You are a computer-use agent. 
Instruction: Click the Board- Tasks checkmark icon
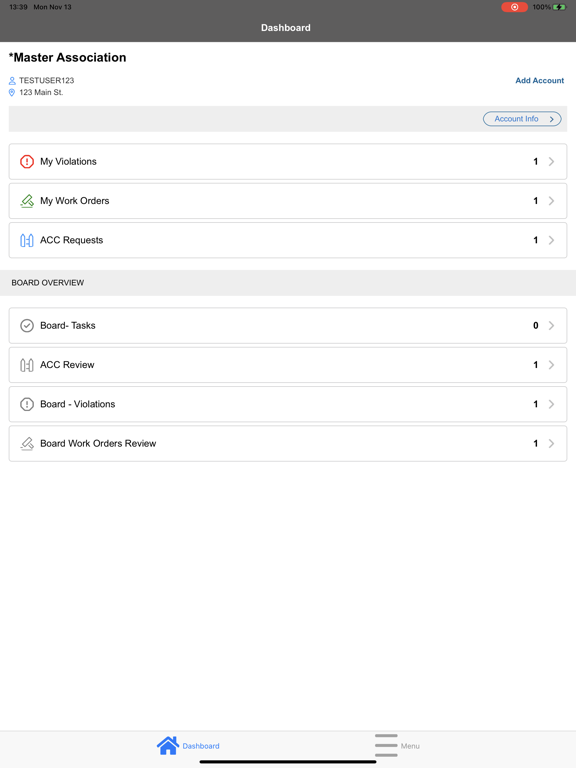26,326
